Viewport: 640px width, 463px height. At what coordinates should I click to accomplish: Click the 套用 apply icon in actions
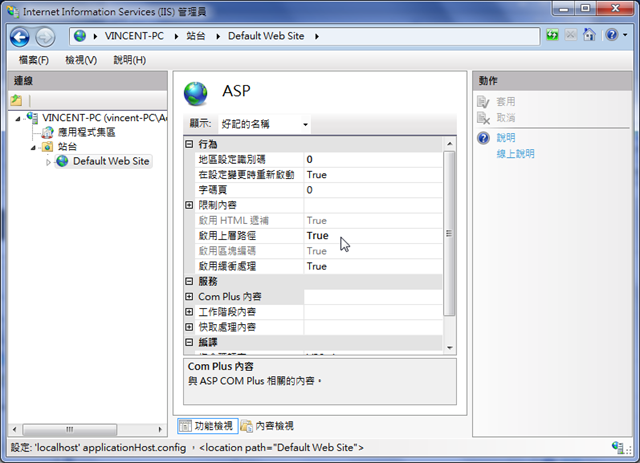pyautogui.click(x=483, y=102)
